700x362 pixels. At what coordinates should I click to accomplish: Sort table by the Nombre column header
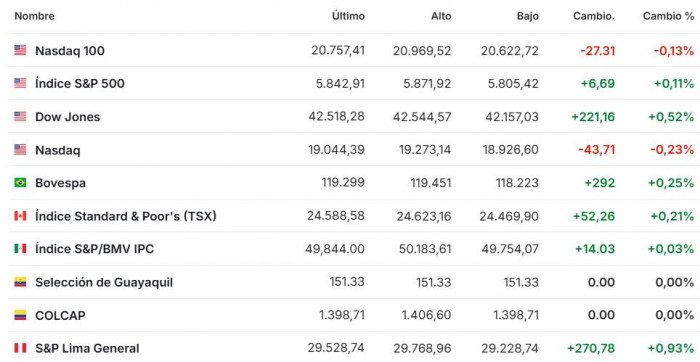click(34, 16)
